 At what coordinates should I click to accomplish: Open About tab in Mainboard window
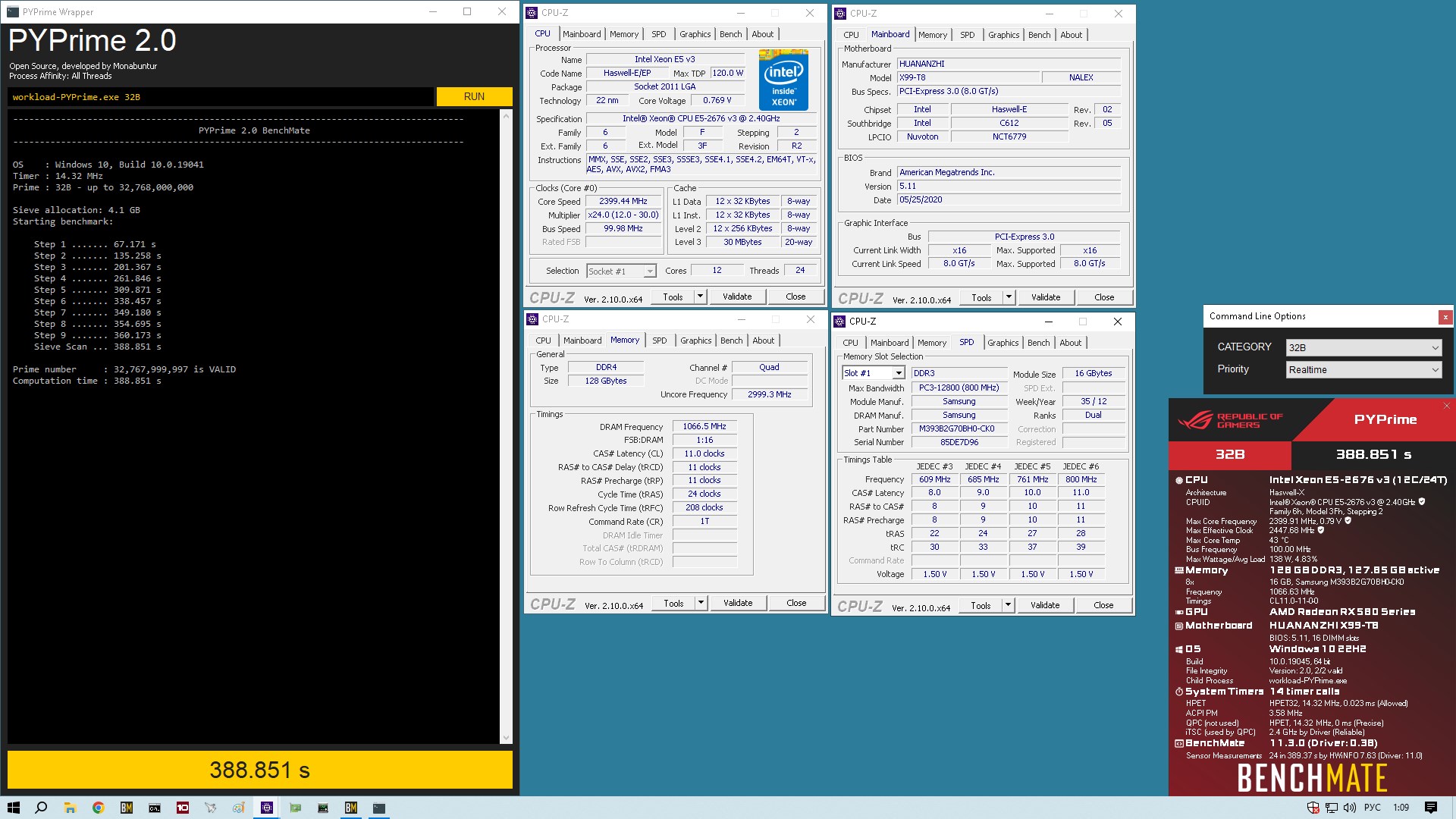coord(1071,35)
